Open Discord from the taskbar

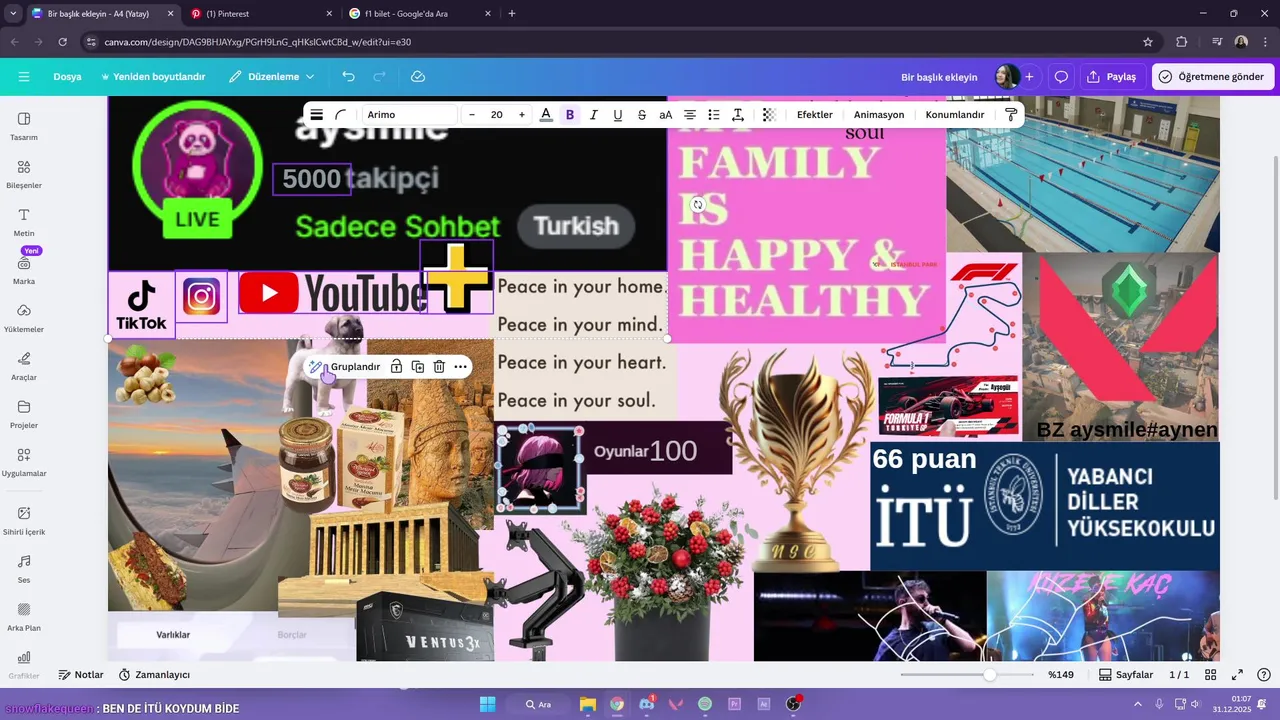[x=647, y=704]
